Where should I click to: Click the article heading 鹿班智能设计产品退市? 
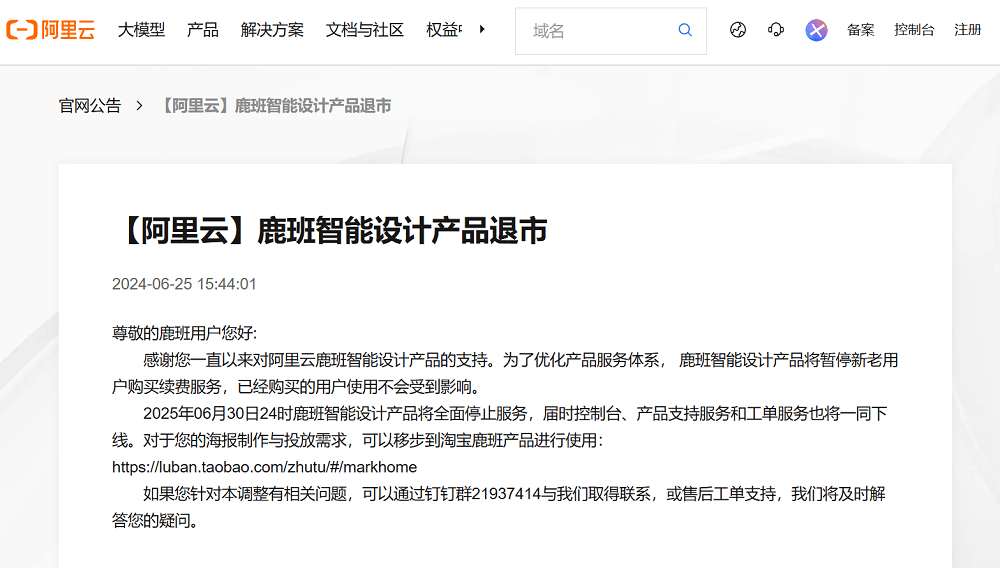tap(330, 231)
